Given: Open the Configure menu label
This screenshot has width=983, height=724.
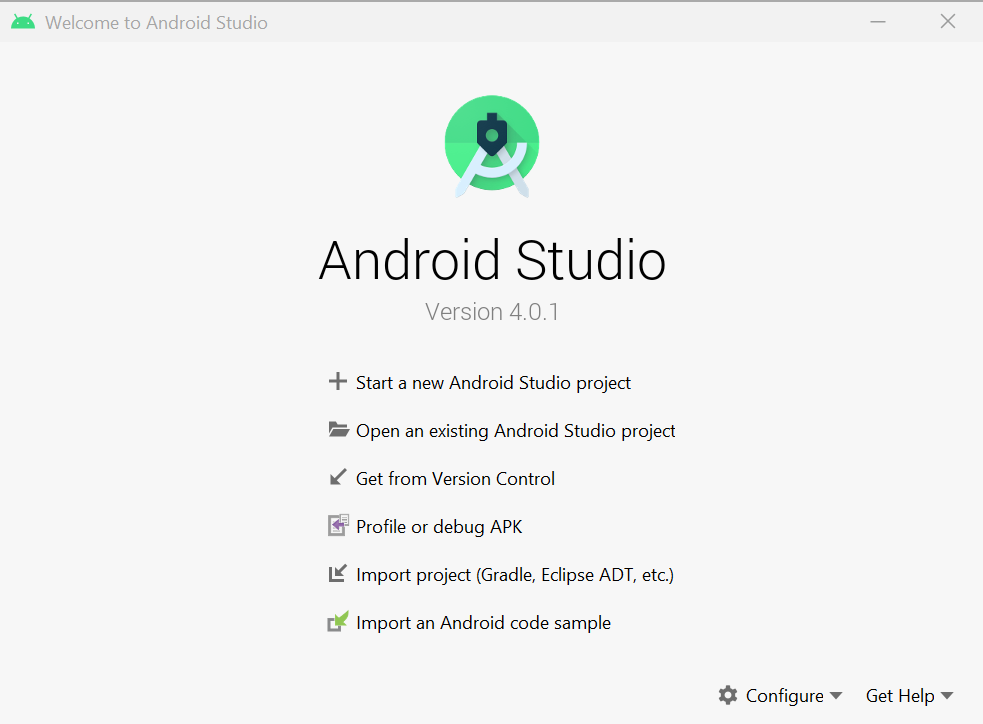Looking at the screenshot, I should (x=784, y=696).
